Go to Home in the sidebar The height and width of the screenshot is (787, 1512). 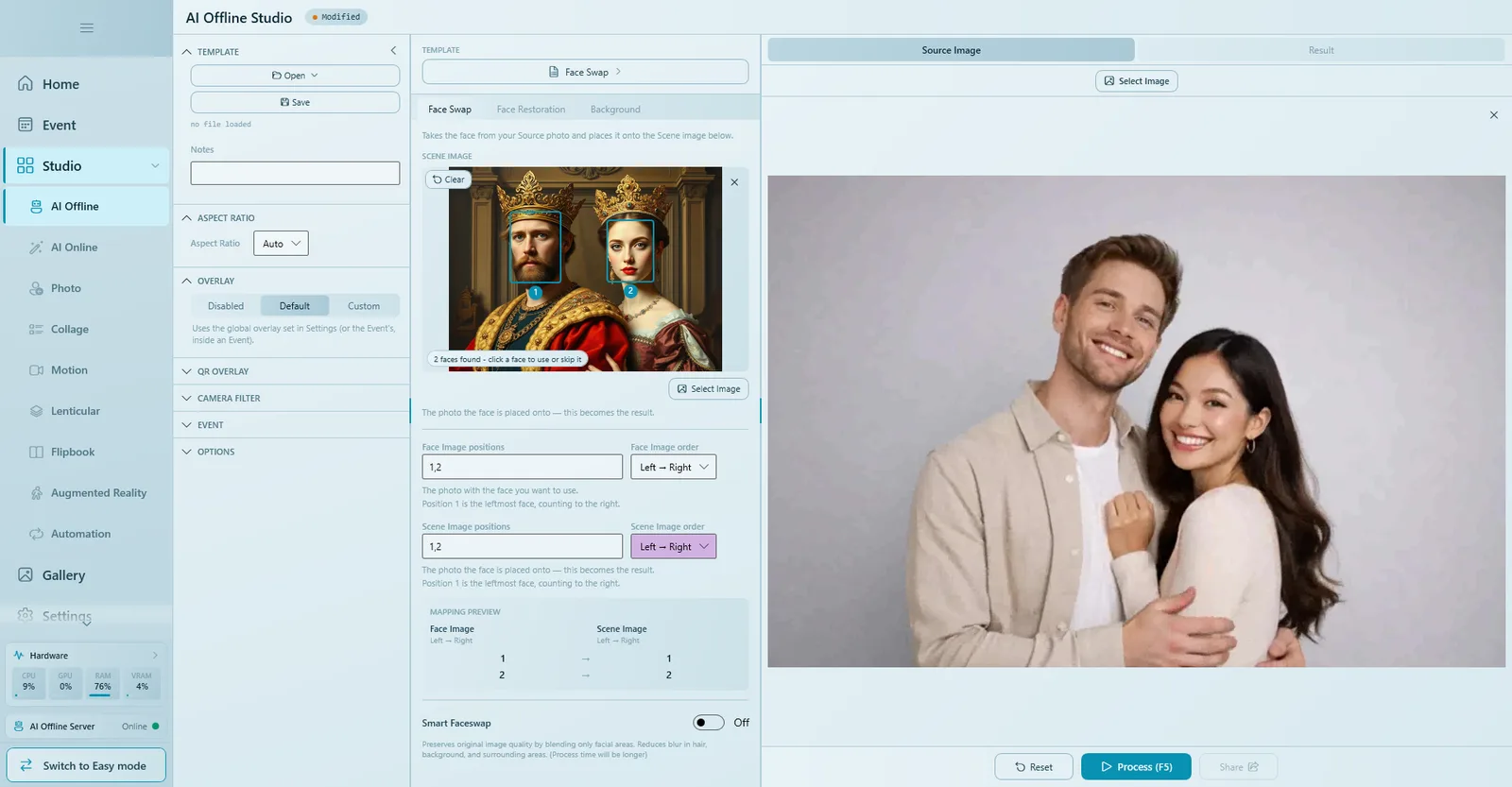86,84
